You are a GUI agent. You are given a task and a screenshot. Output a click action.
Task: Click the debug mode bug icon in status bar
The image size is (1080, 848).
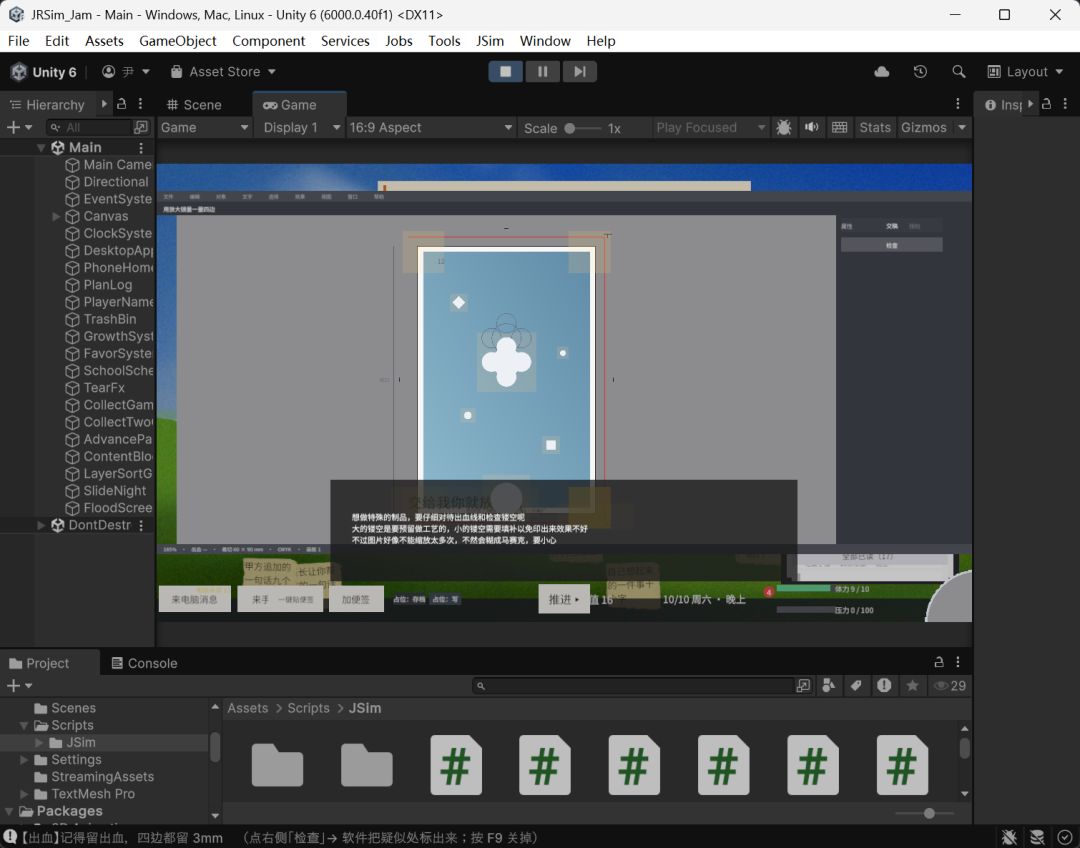coord(1009,837)
